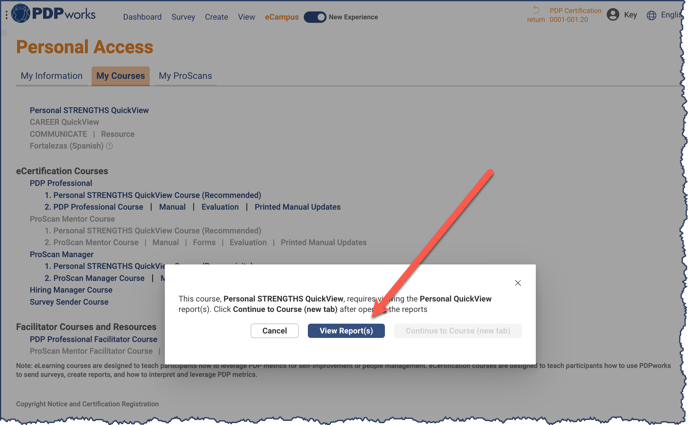Open Copyright Notice and Certification Registration
The width and height of the screenshot is (688, 425).
click(x=87, y=404)
